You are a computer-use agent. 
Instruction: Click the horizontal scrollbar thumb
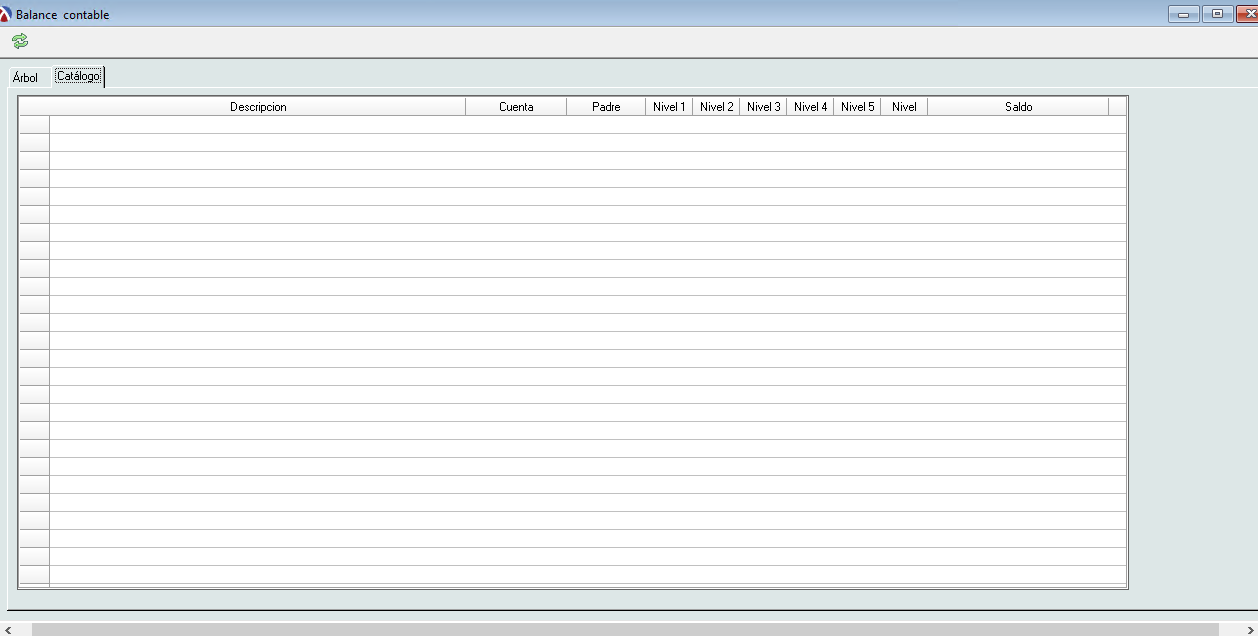pos(625,629)
